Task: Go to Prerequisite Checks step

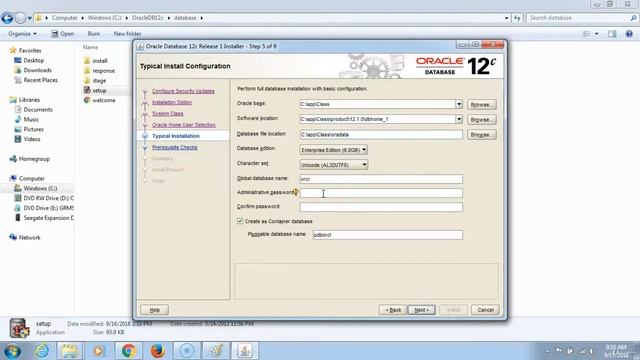Action: coord(175,147)
